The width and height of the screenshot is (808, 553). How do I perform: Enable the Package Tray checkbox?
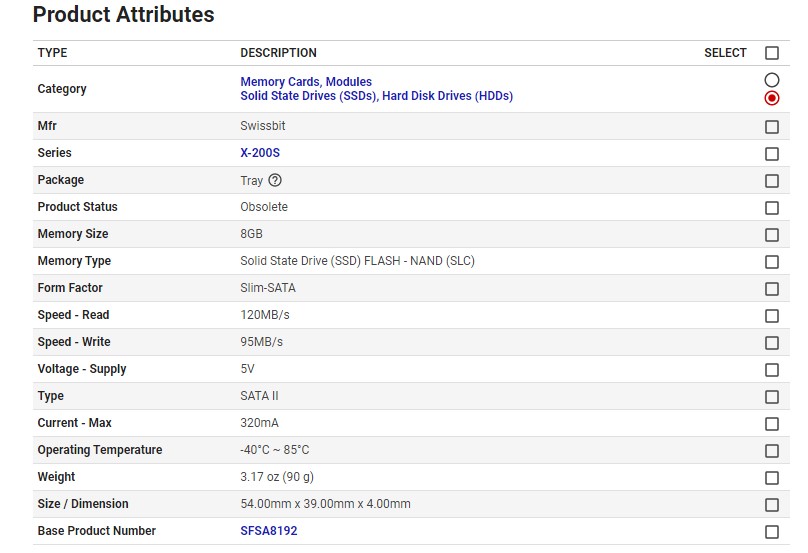pyautogui.click(x=771, y=181)
